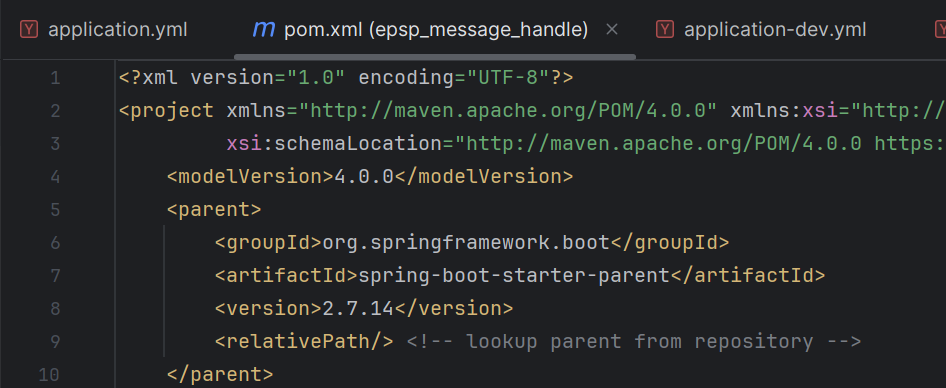Viewport: 946px width, 388px height.
Task: Click the YAML icon on application.yml tab
Action: tap(29, 30)
